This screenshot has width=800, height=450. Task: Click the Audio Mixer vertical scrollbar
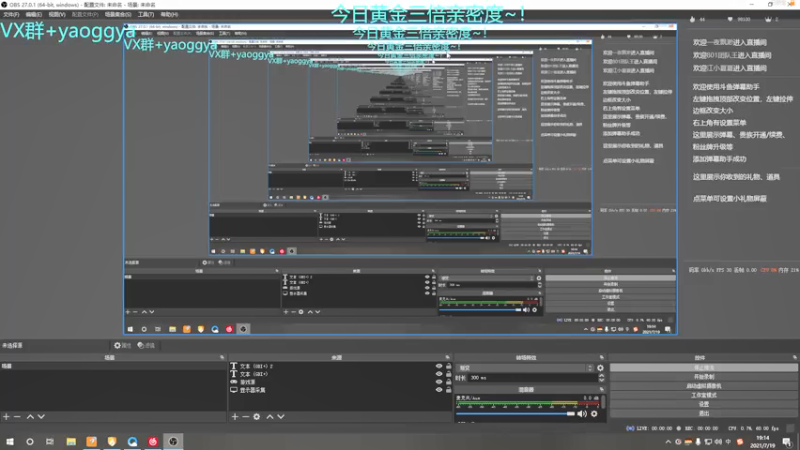[x=604, y=403]
